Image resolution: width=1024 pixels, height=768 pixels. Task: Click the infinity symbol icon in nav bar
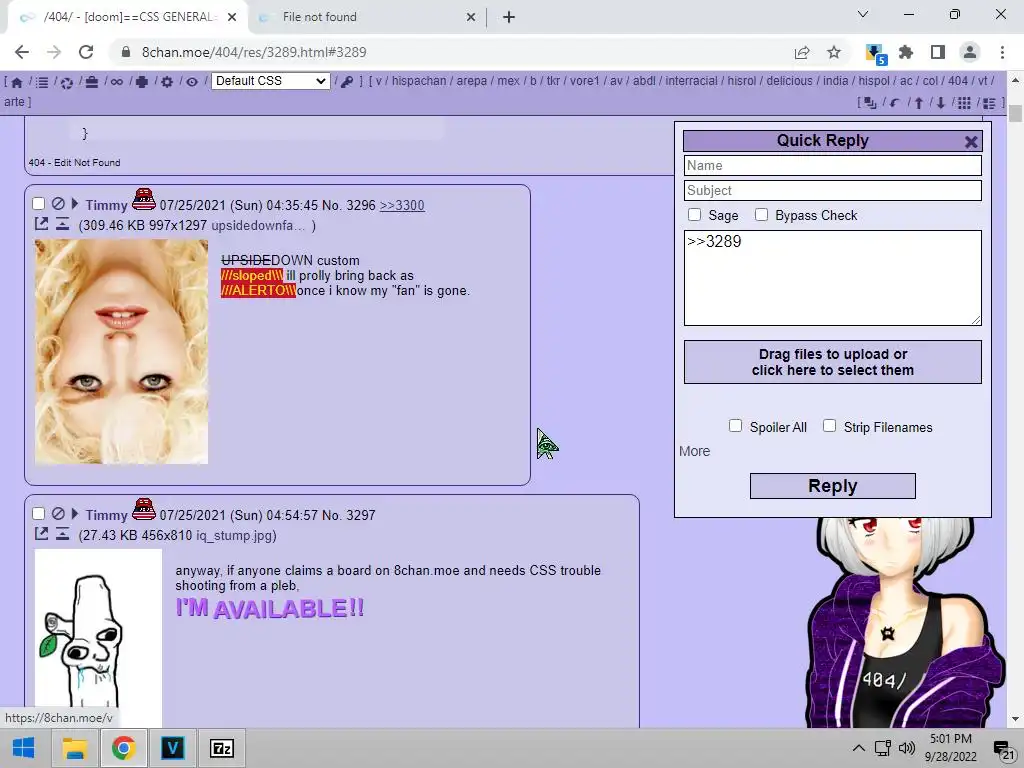116,82
